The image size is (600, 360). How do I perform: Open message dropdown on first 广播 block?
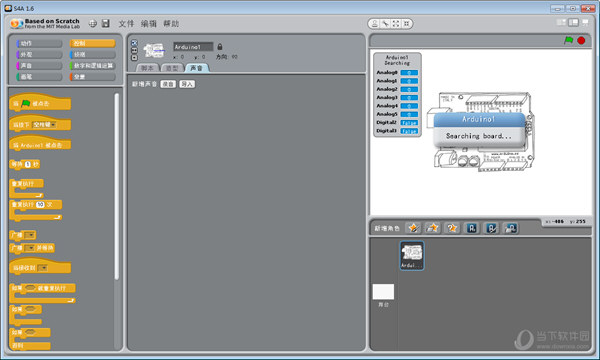[x=29, y=235]
